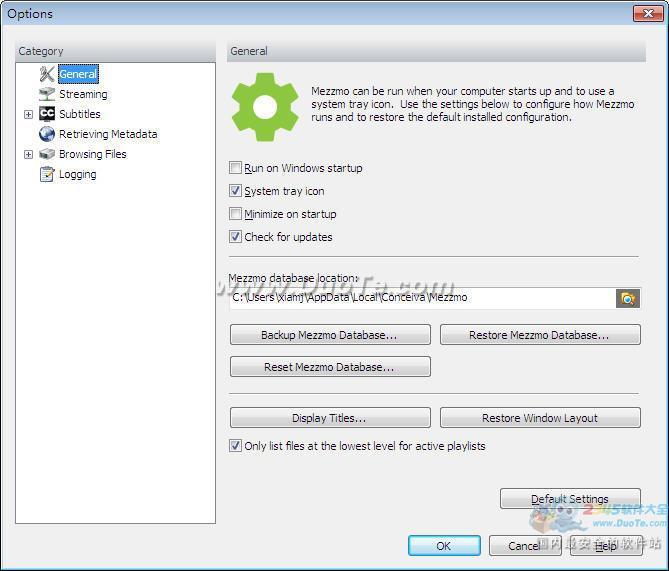Click the Mezzmo database location field
669x571 pixels.
click(x=422, y=298)
